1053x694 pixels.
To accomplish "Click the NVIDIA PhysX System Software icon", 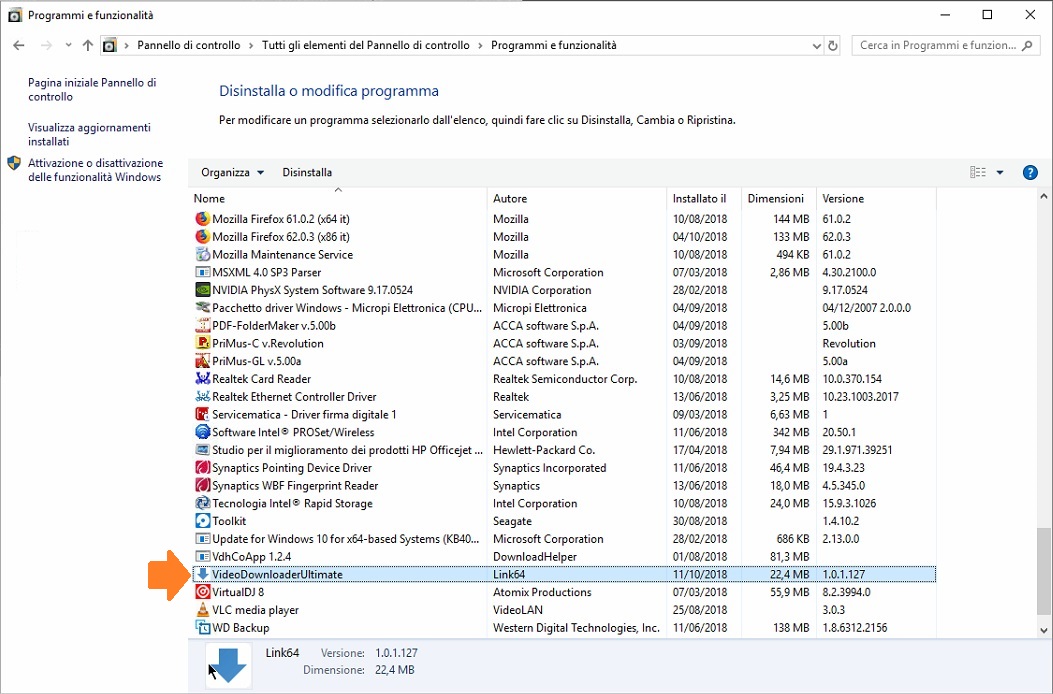I will pos(202,290).
